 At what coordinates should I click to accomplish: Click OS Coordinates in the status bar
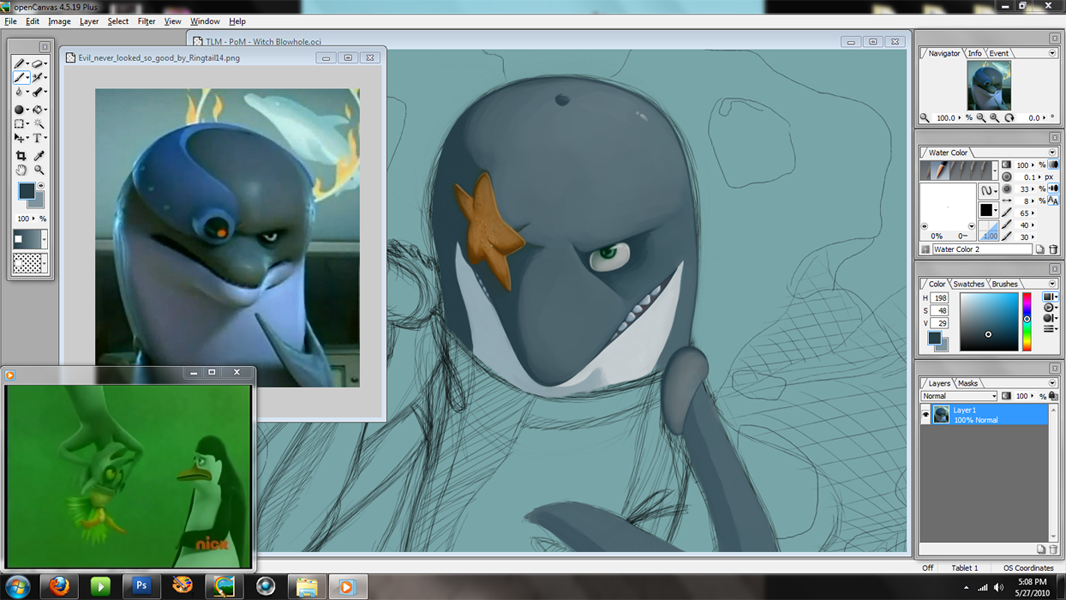click(1028, 567)
